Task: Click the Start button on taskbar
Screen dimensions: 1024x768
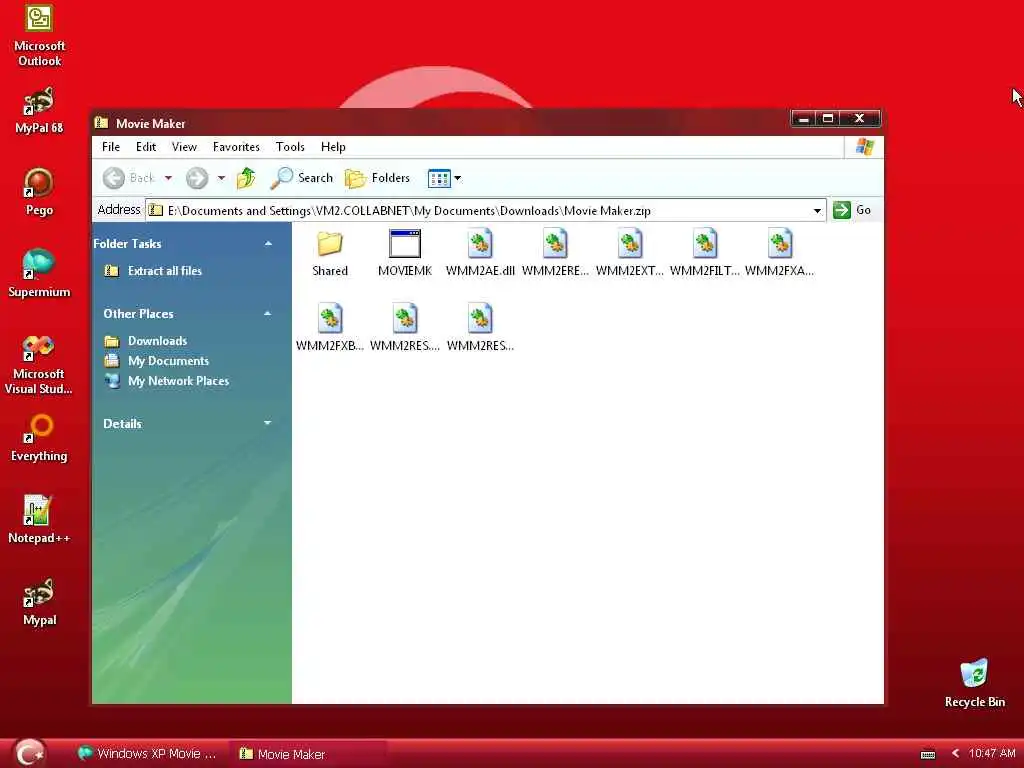Action: (30, 753)
